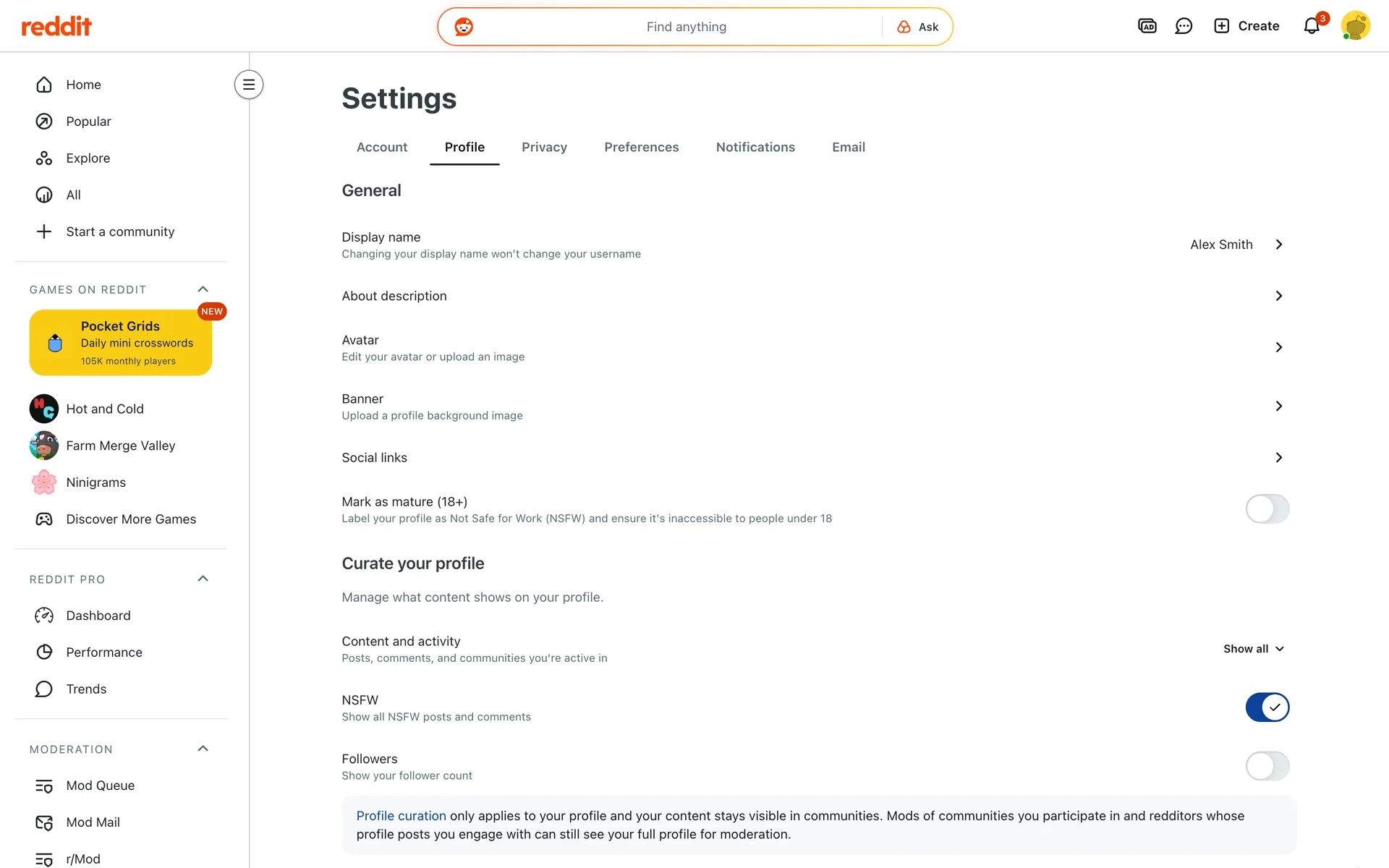Click the Reddit logo

click(x=56, y=27)
